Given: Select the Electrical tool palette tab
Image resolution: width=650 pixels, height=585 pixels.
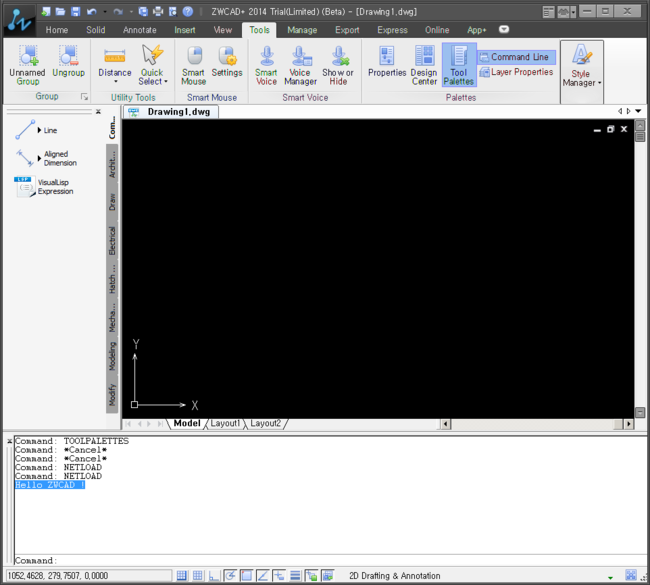Looking at the screenshot, I should tap(112, 240).
